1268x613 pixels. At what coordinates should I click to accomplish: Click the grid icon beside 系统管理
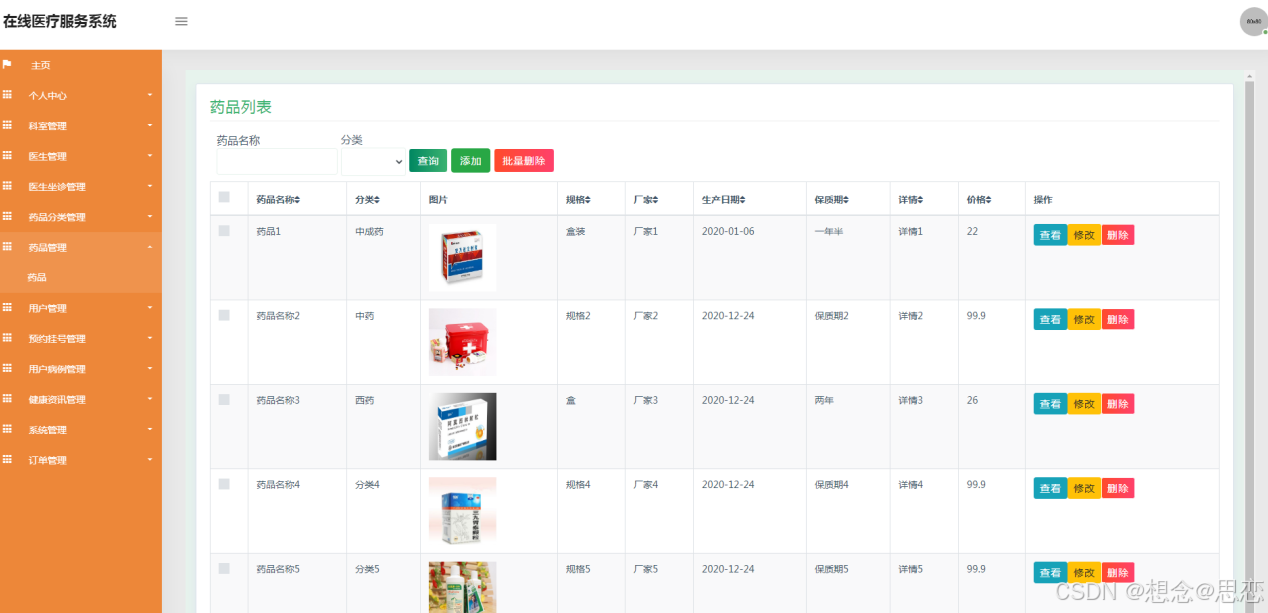(7, 429)
